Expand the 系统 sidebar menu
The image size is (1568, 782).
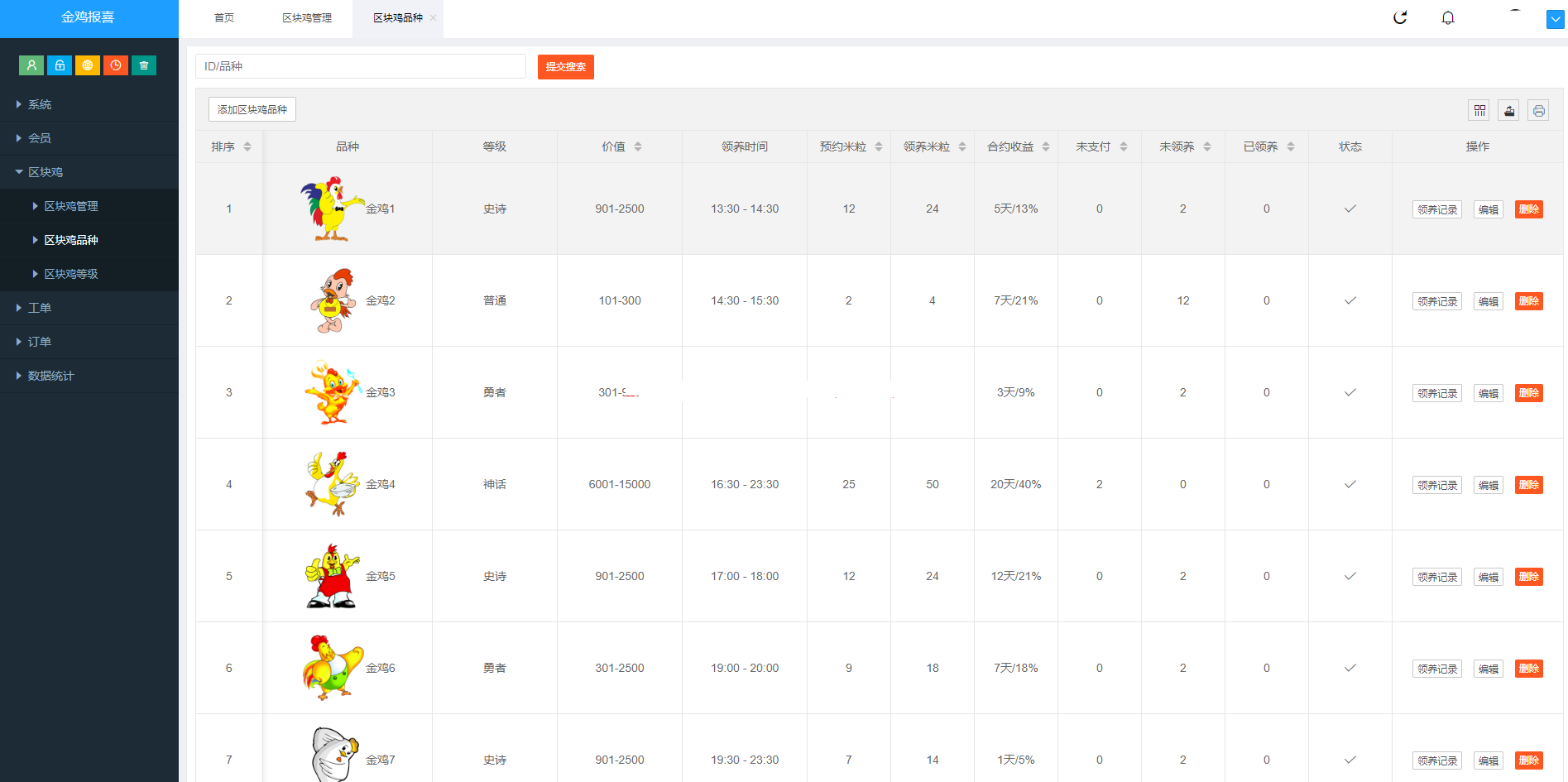pos(39,104)
